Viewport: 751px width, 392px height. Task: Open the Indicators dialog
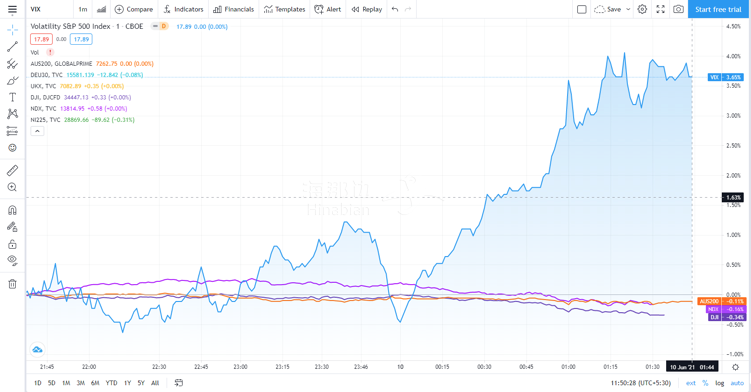pos(183,9)
